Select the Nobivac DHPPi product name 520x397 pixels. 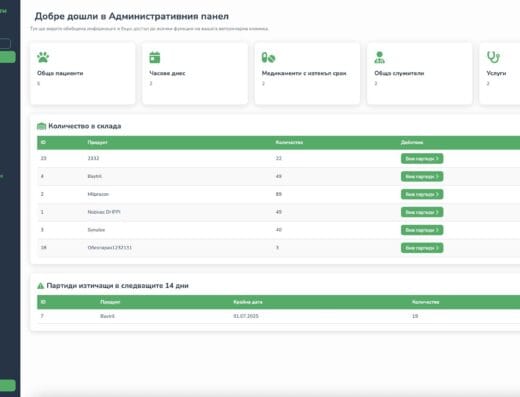104,212
